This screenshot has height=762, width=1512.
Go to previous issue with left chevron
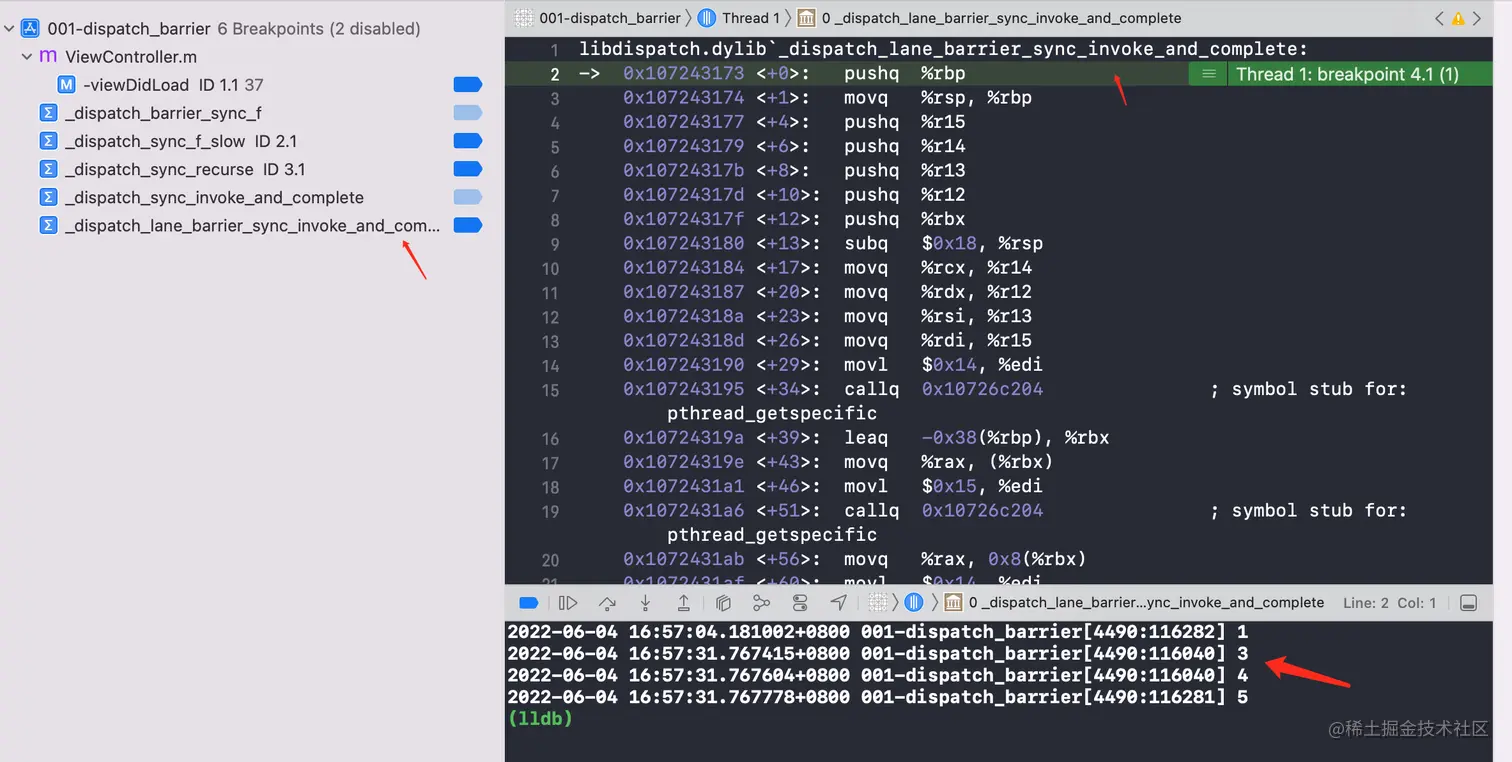(1439, 18)
